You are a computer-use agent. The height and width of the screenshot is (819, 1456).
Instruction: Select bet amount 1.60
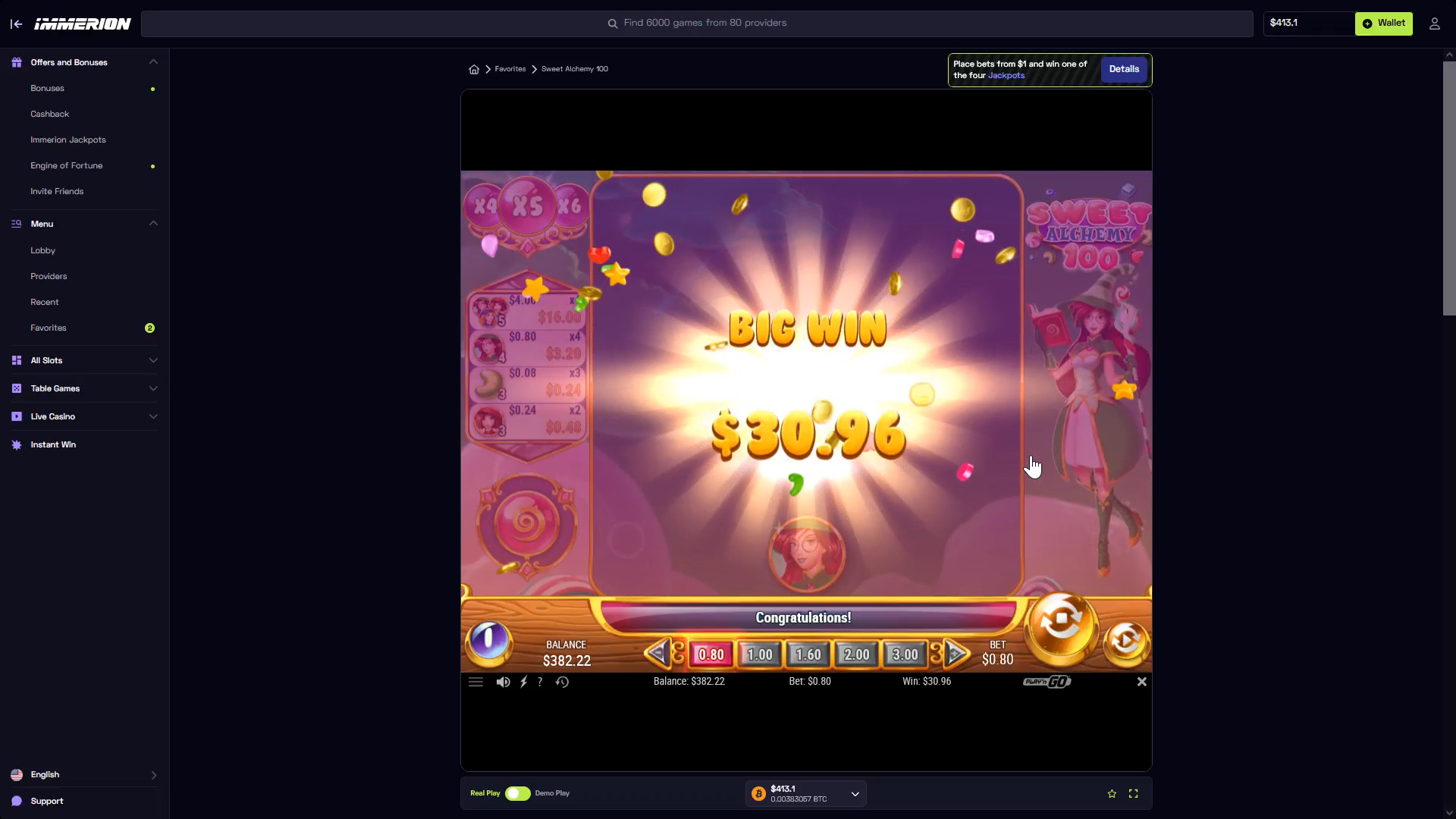click(x=808, y=654)
